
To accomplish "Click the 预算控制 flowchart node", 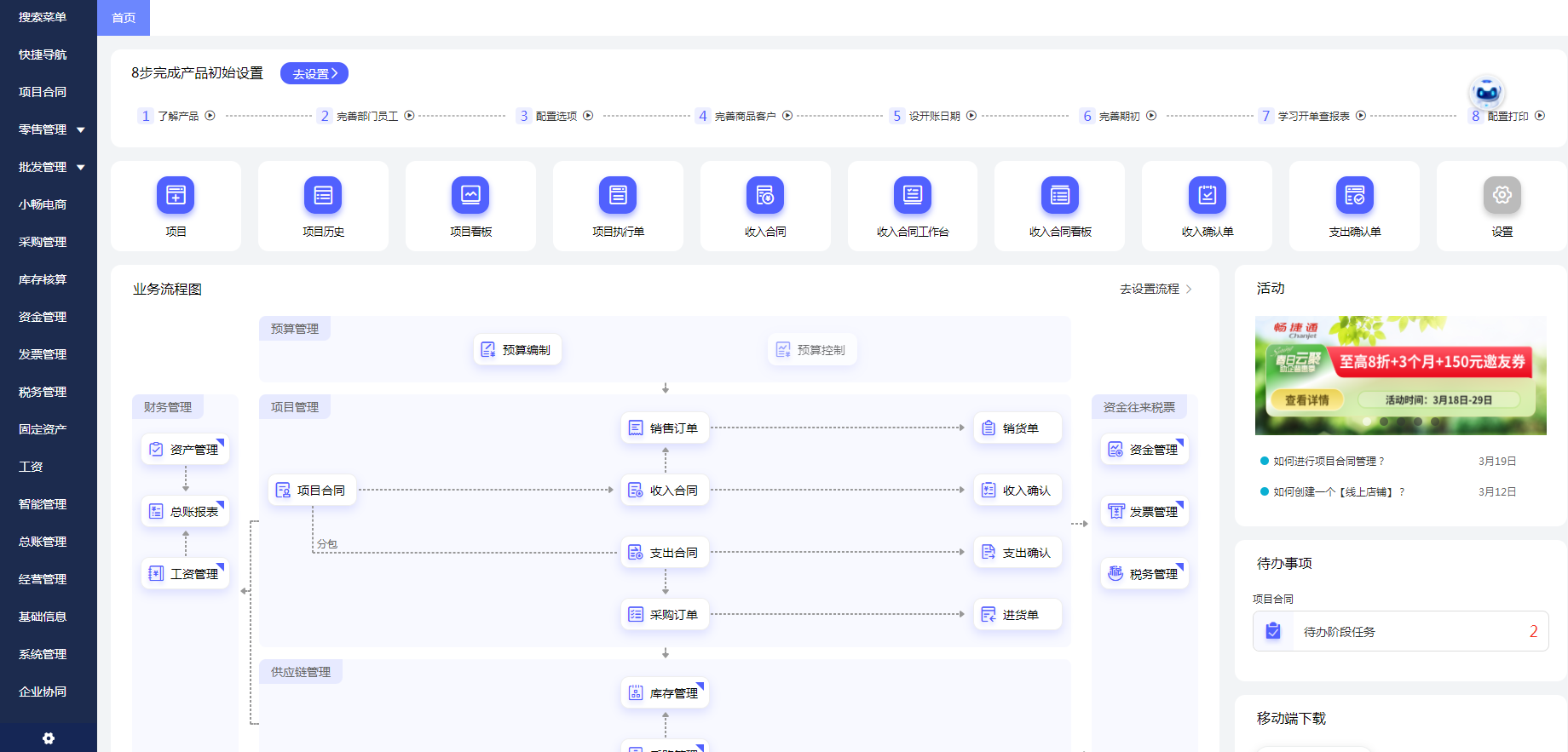I will (x=812, y=349).
